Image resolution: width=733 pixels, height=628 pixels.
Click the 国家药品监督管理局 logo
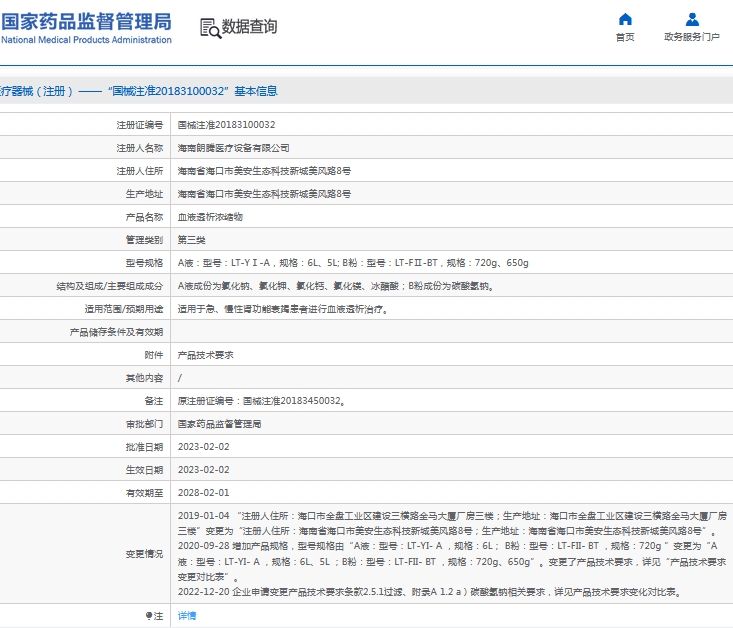click(86, 28)
